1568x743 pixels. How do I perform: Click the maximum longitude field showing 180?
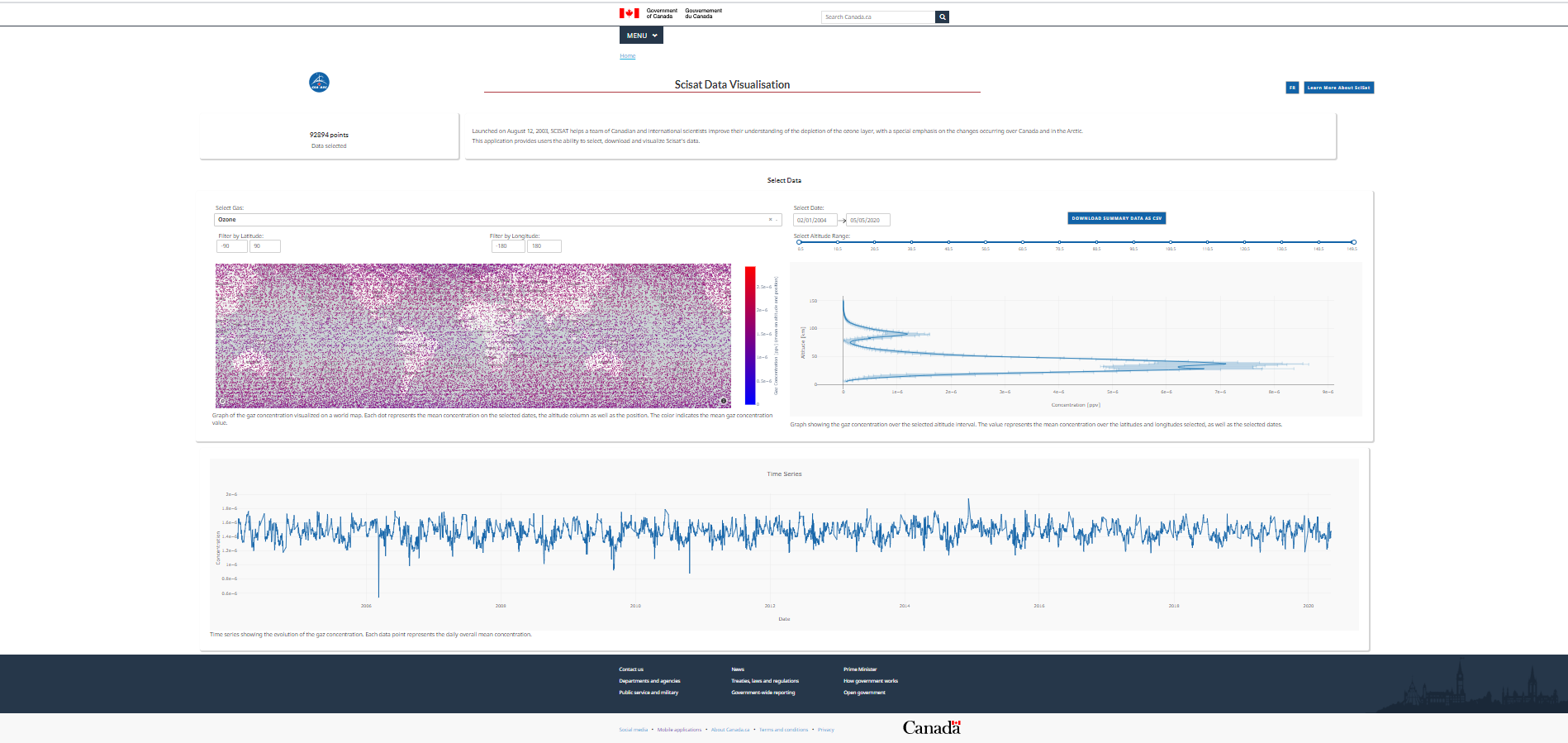pyautogui.click(x=544, y=246)
